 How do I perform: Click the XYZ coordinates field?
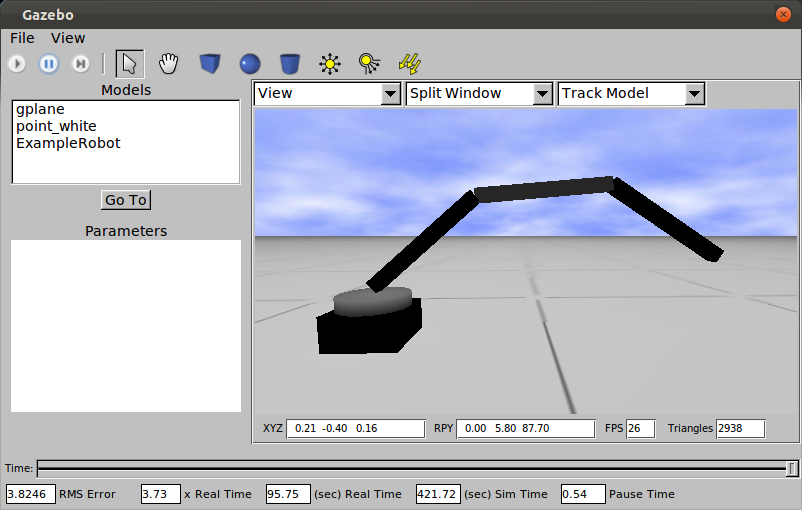click(x=356, y=428)
